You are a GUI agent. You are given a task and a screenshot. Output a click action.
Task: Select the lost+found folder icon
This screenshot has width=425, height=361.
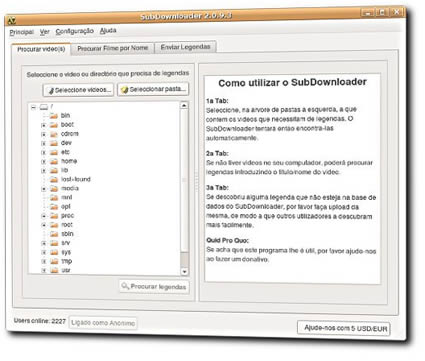tap(54, 180)
